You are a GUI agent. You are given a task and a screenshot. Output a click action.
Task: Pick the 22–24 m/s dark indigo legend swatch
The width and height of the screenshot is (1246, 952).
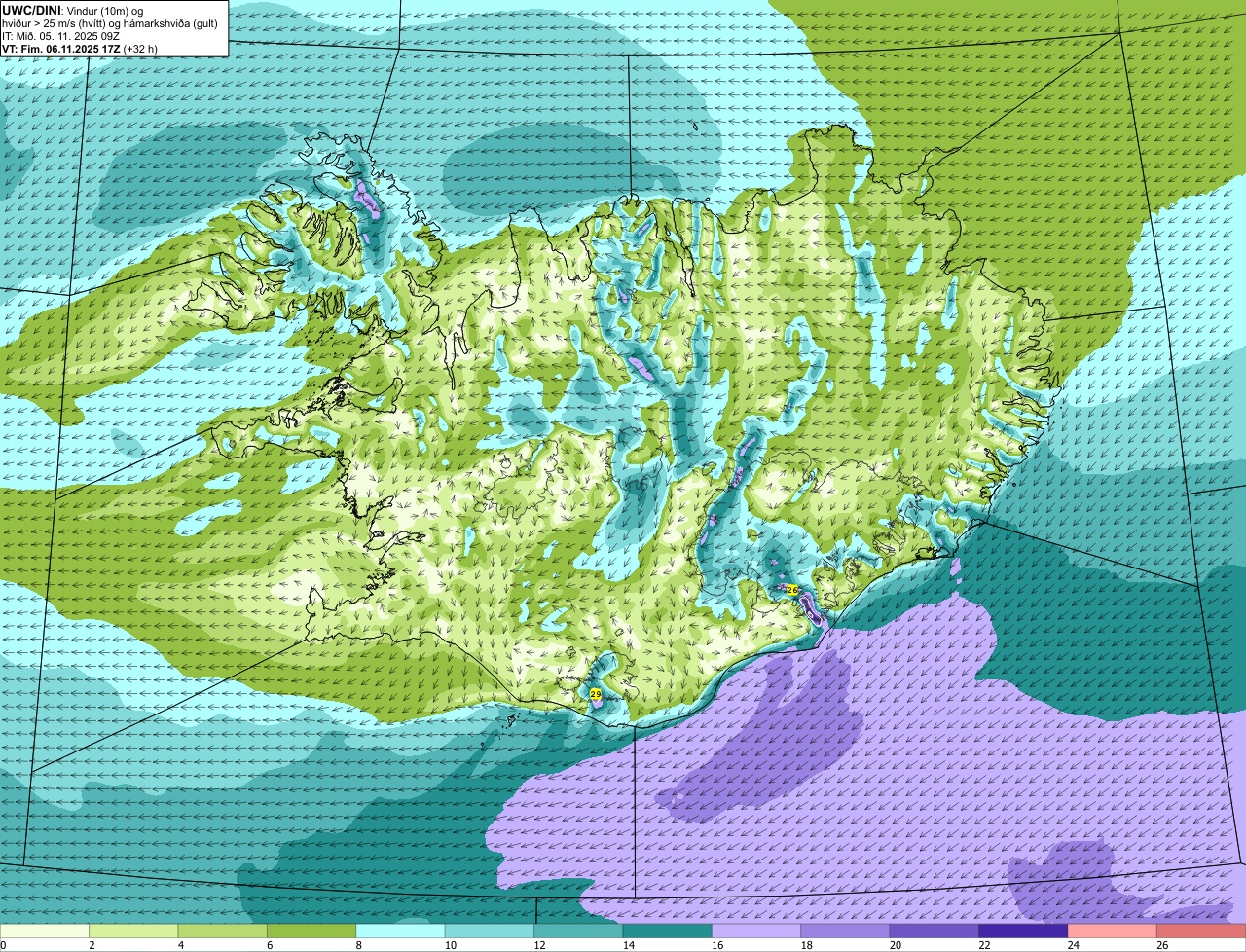coord(1023,932)
